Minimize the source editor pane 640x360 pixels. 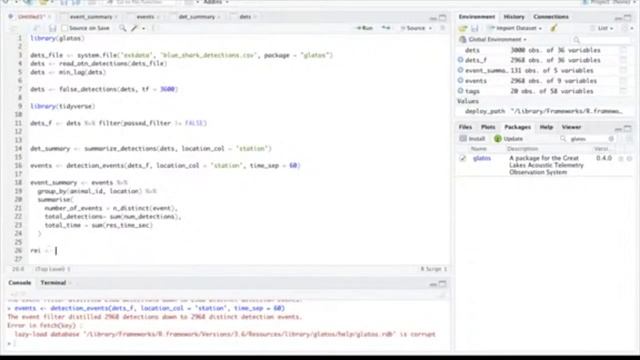433,18
